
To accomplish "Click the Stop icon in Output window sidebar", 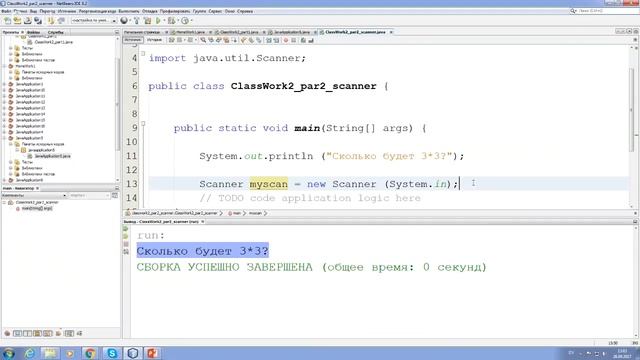I will point(126,244).
